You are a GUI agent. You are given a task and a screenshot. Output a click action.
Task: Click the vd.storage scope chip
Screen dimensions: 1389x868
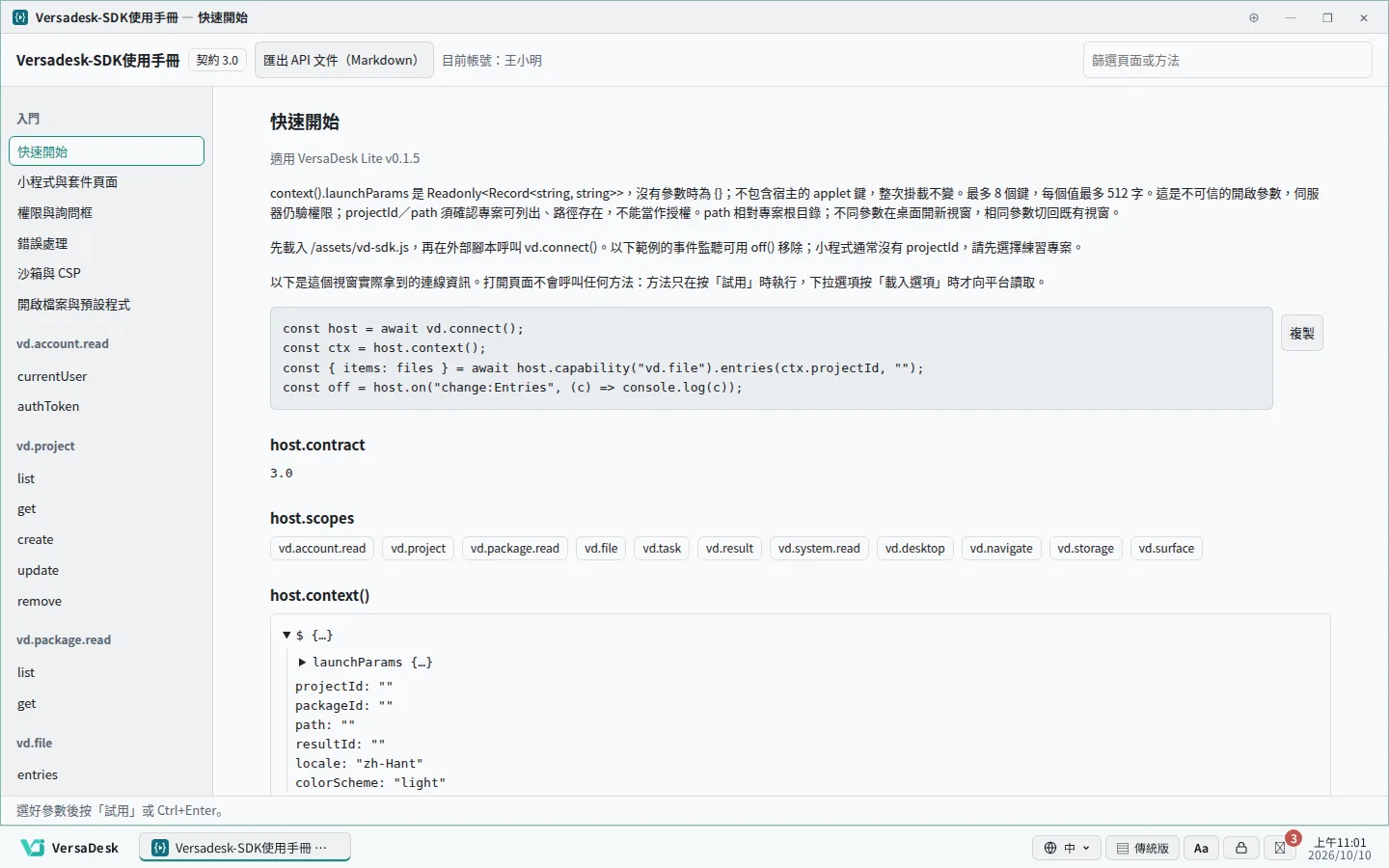1085,549
